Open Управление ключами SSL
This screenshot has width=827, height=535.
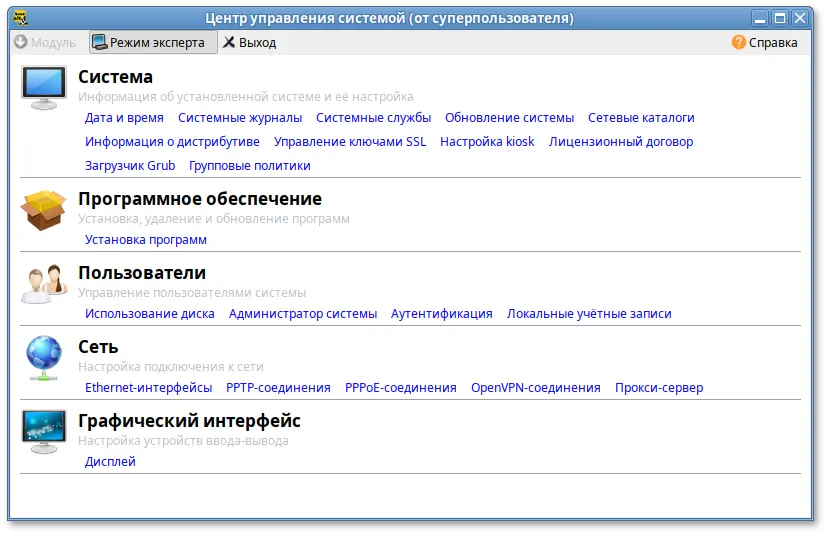350,142
